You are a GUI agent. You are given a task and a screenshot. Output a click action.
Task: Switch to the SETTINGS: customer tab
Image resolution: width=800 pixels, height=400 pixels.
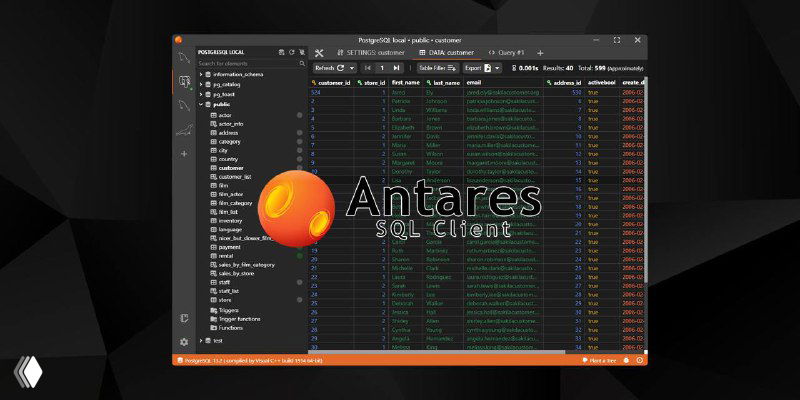[x=371, y=53]
